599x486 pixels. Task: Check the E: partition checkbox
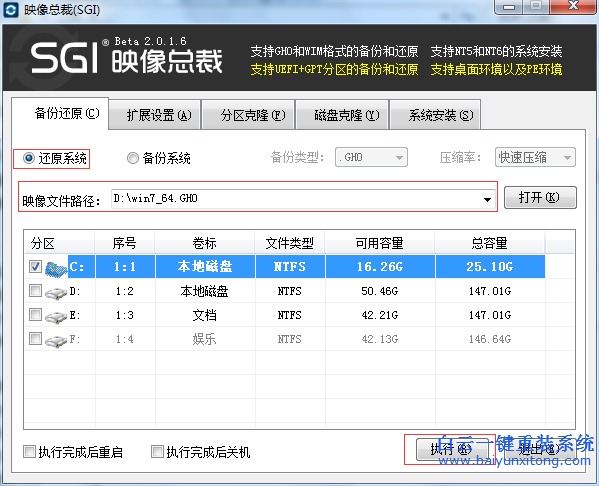coord(36,315)
